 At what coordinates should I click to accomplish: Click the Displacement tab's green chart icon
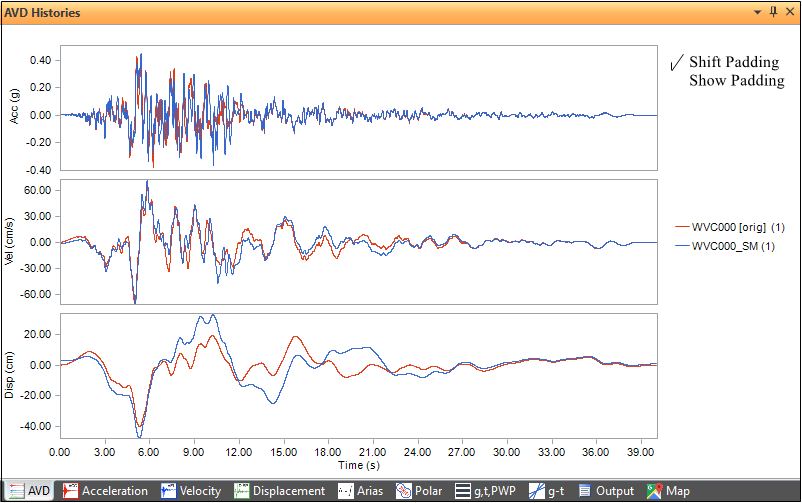241,491
